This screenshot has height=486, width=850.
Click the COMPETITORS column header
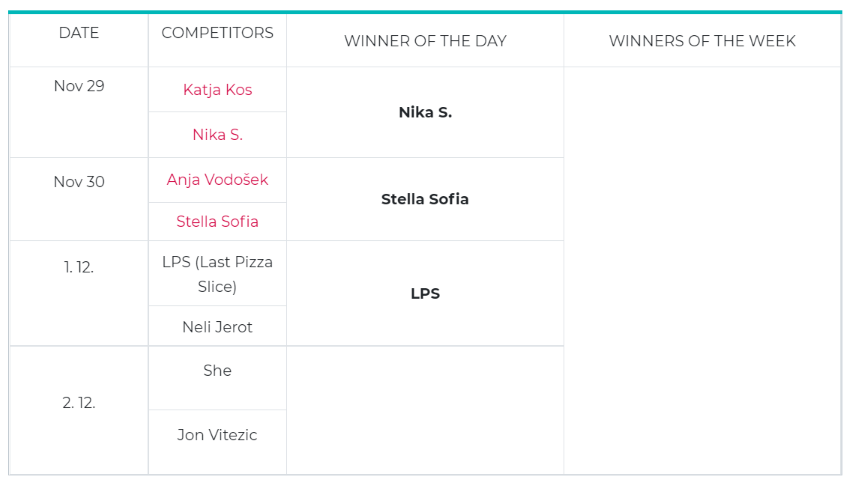coord(217,33)
